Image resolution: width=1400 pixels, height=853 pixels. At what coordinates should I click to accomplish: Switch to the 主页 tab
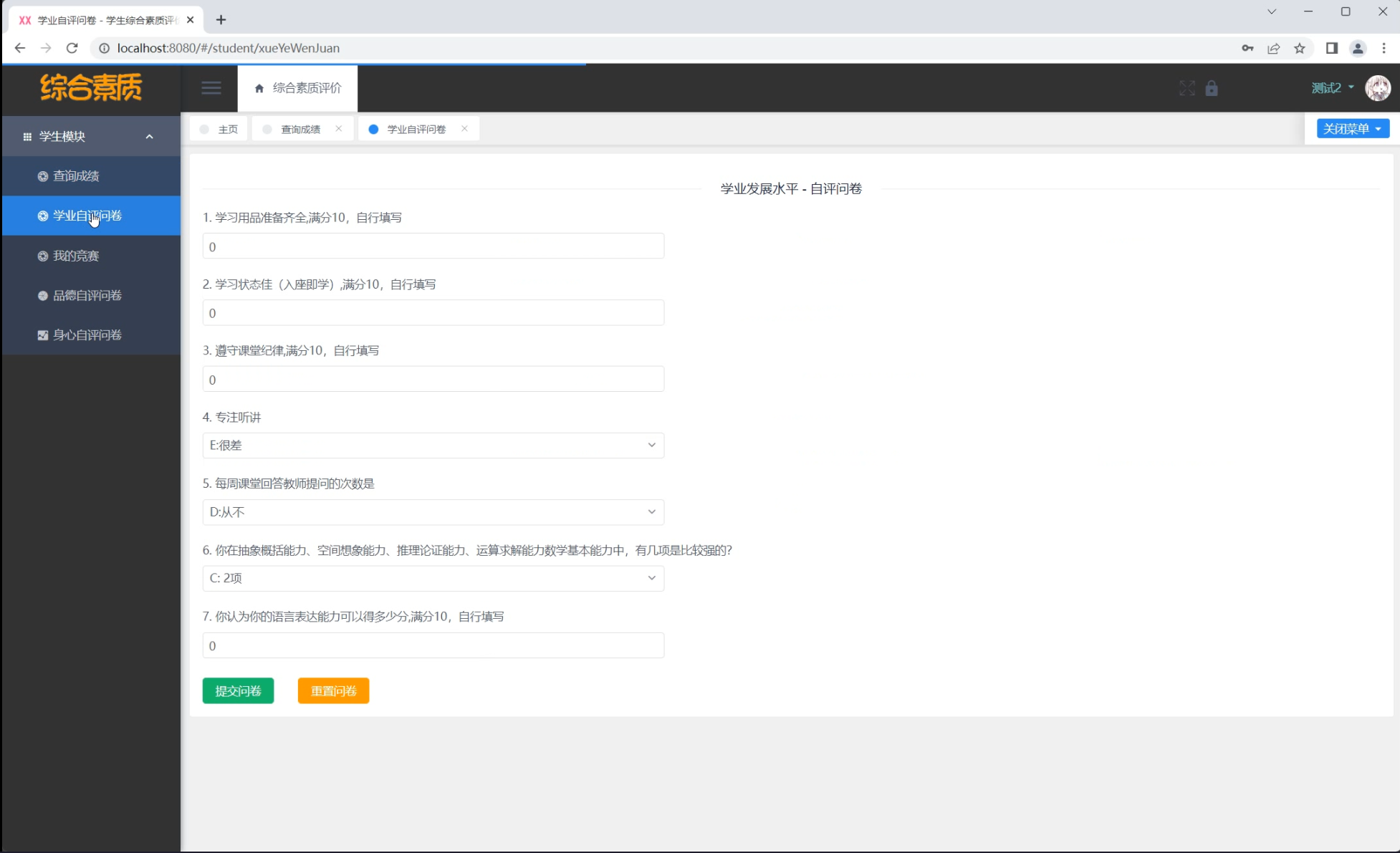click(227, 130)
